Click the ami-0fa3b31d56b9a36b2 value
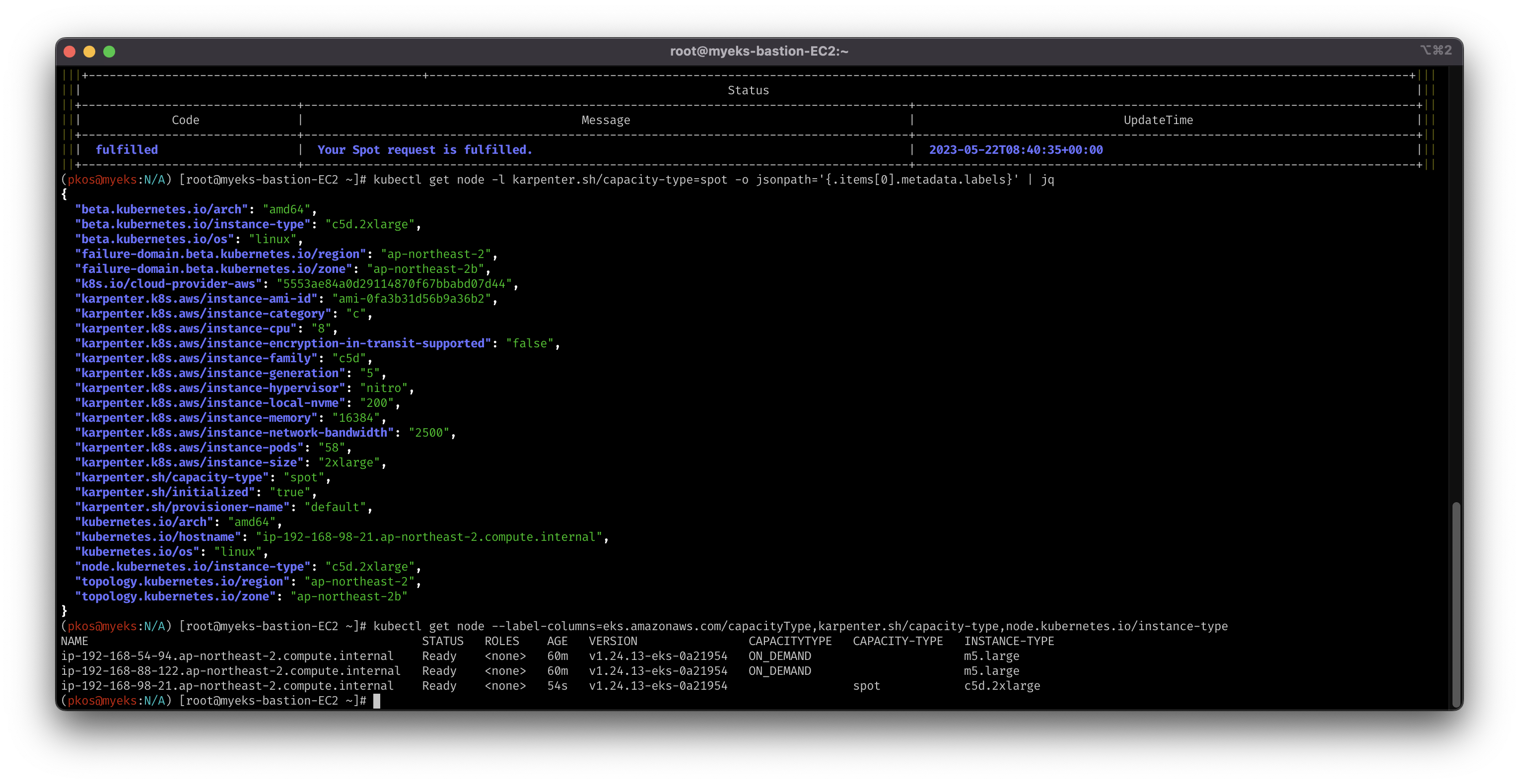 point(412,298)
